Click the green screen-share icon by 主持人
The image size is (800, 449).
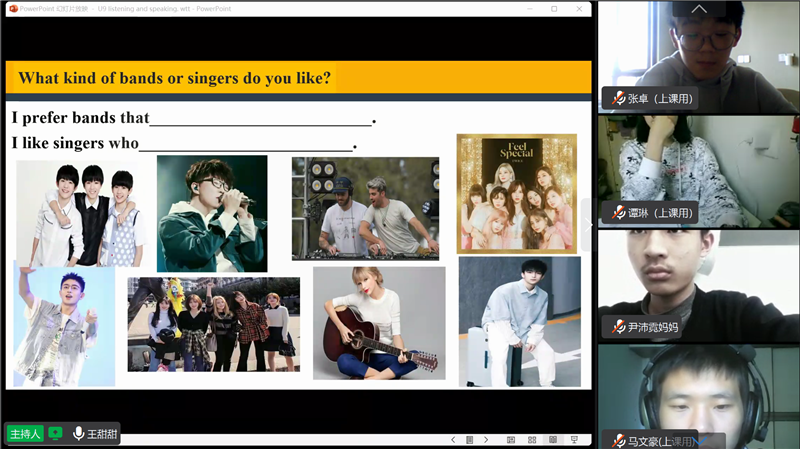(55, 434)
